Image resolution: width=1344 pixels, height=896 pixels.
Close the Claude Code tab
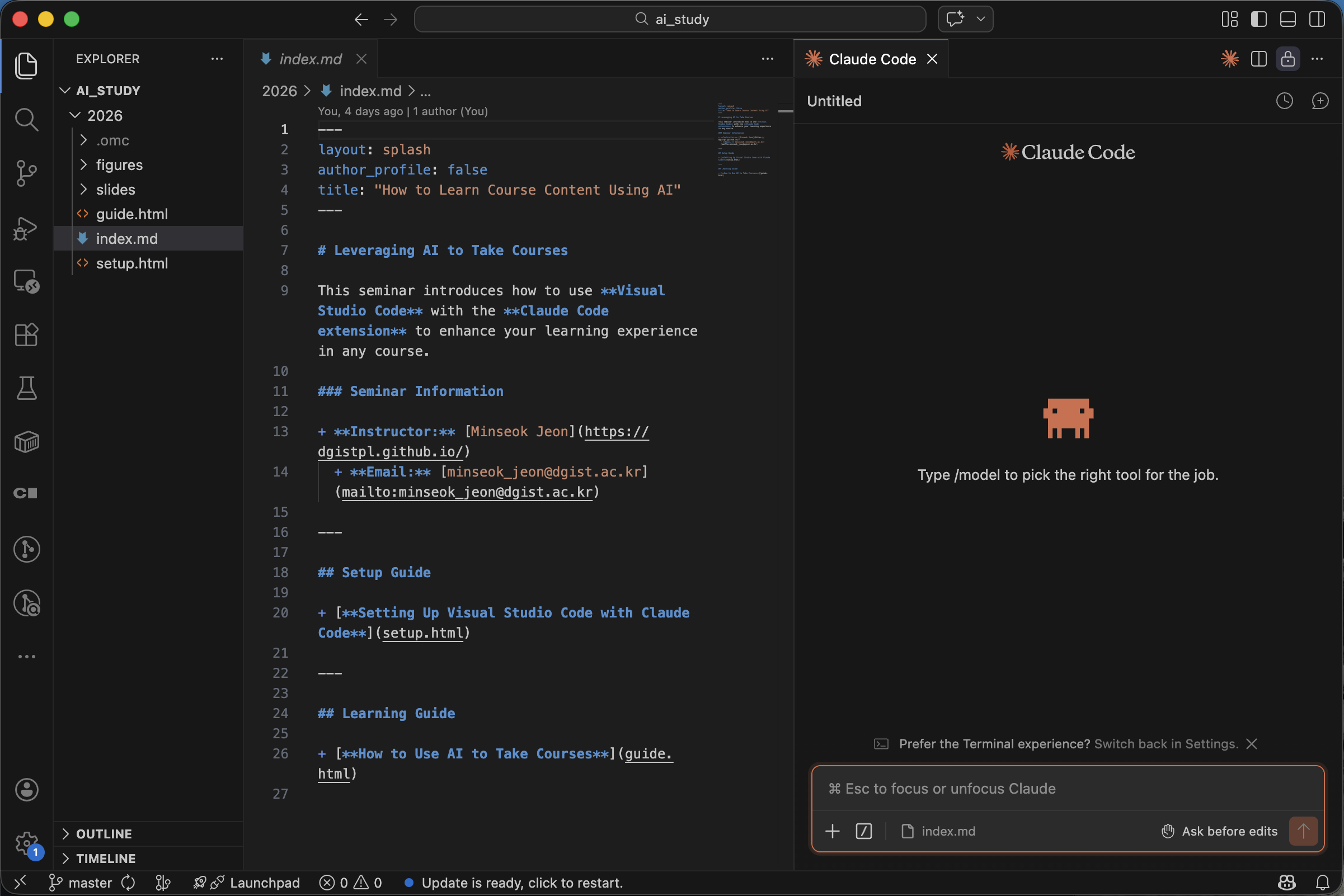pos(932,59)
